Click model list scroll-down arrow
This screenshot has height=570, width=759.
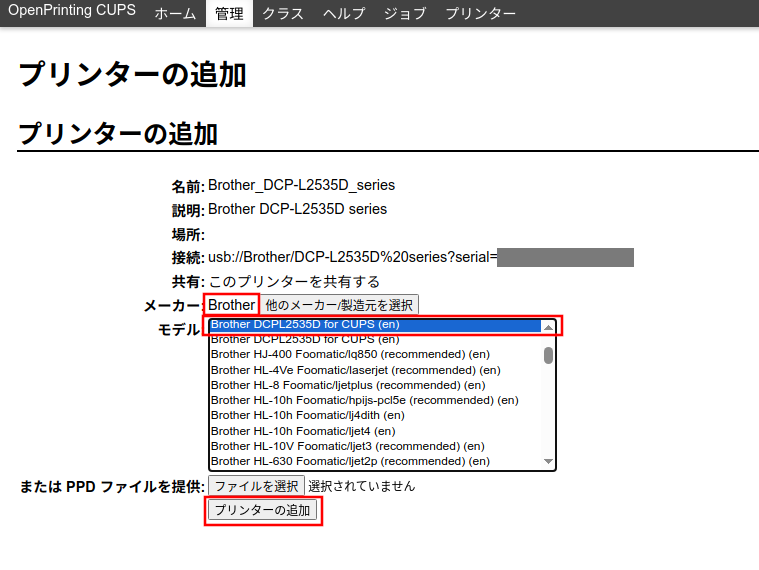tap(548, 462)
